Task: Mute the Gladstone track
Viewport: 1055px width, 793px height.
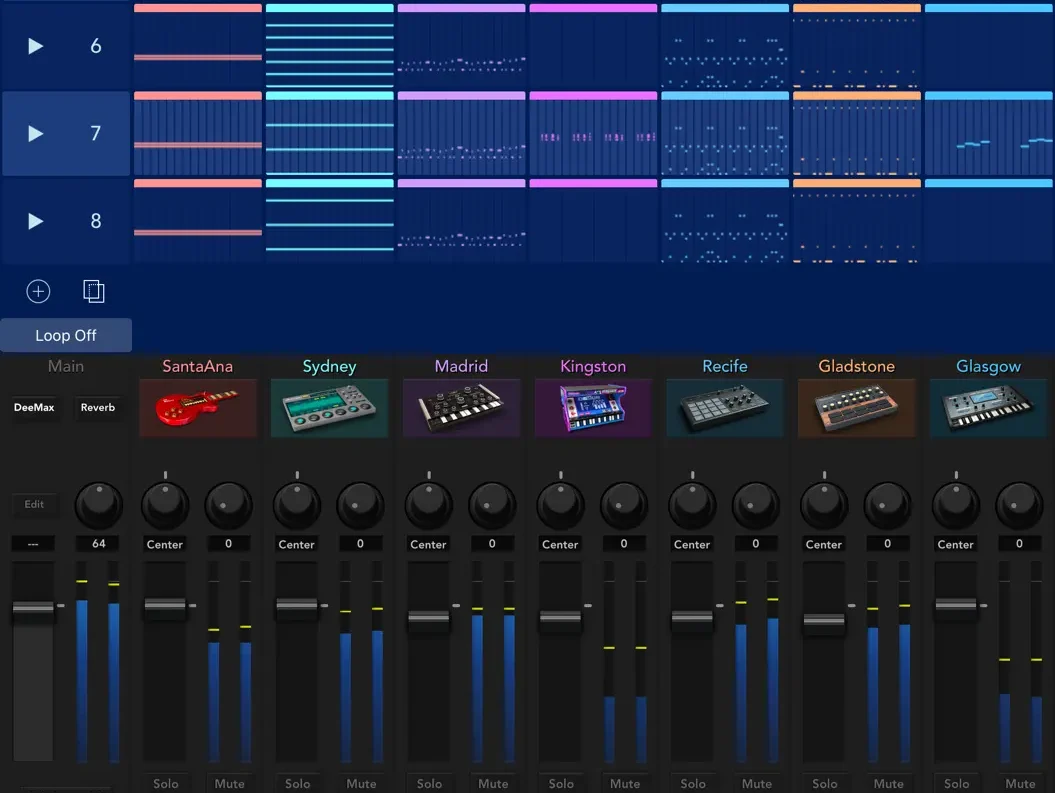Action: coord(889,784)
